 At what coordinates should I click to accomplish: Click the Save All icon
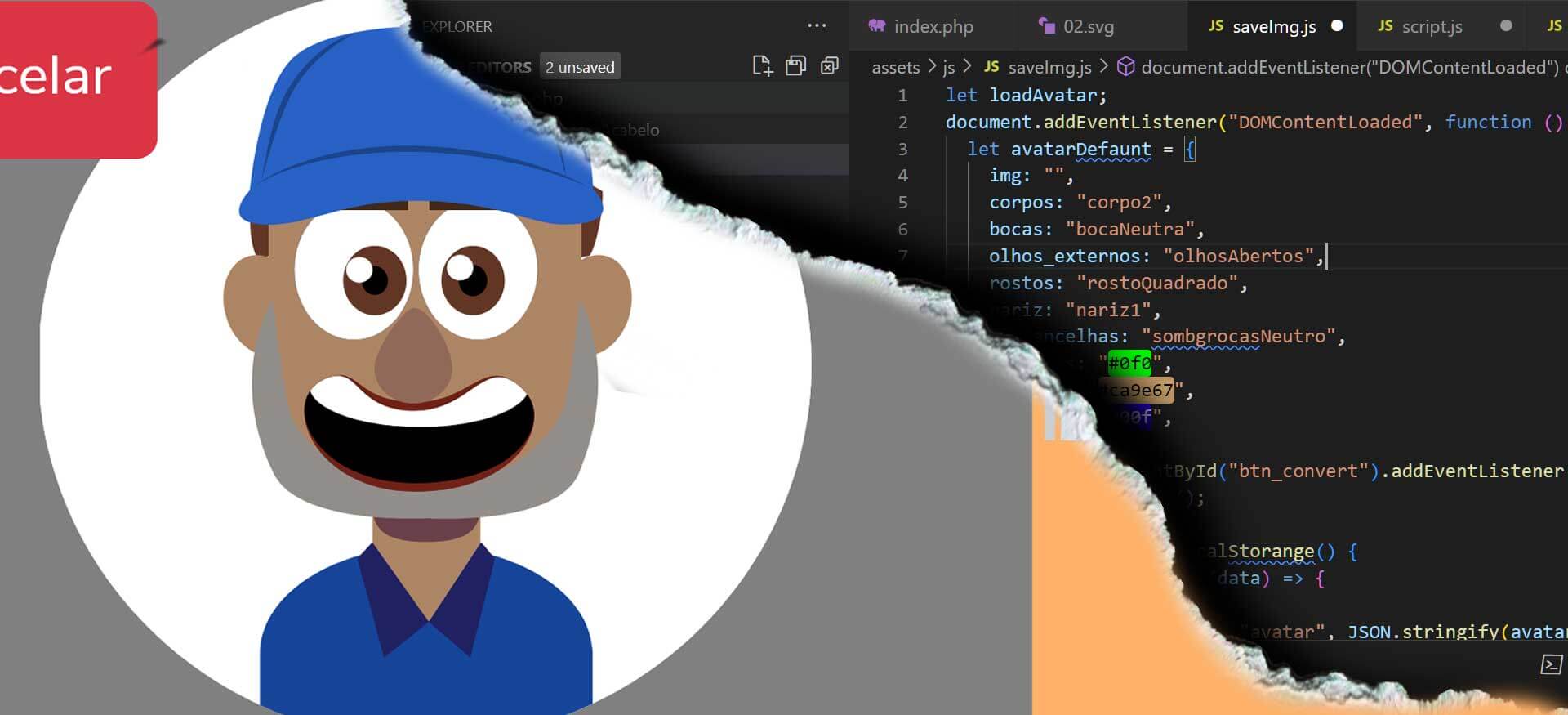[x=795, y=66]
